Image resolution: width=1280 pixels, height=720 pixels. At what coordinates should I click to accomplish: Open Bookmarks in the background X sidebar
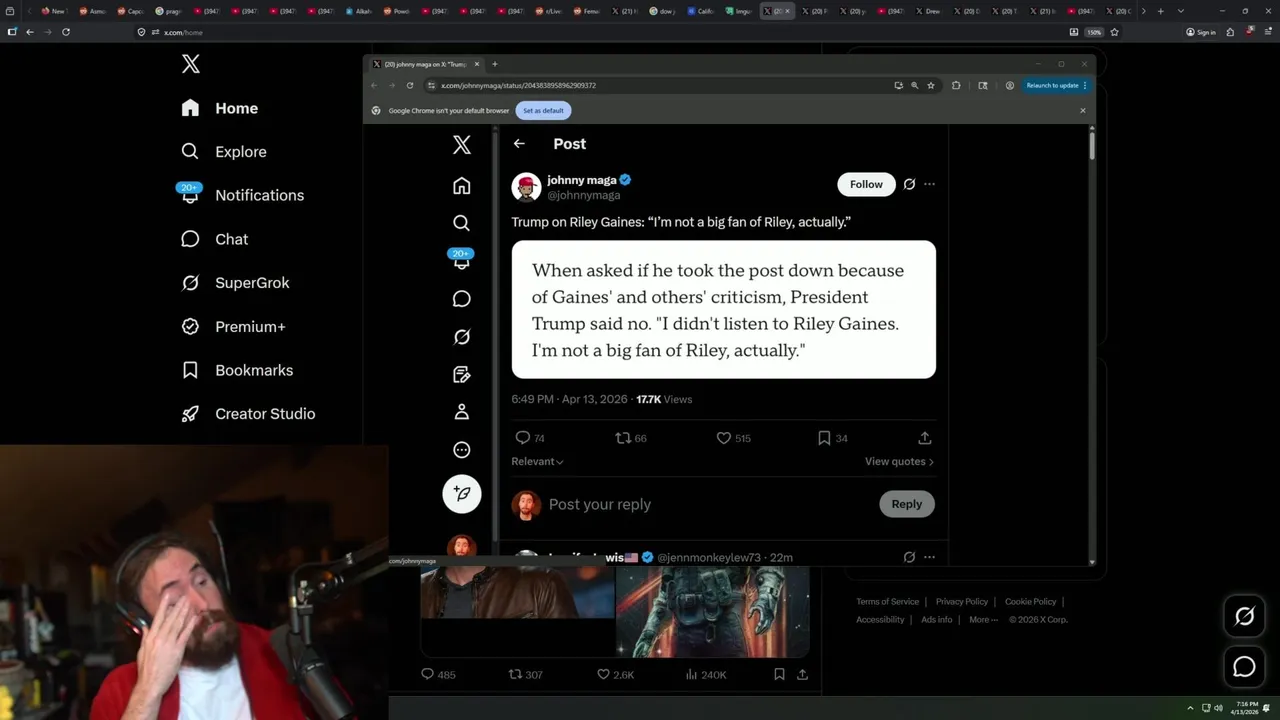[237, 370]
